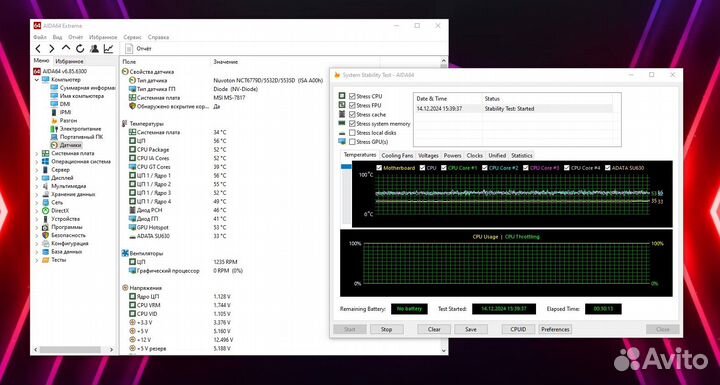Enable the Stress GPU(s) checkbox

click(x=352, y=142)
